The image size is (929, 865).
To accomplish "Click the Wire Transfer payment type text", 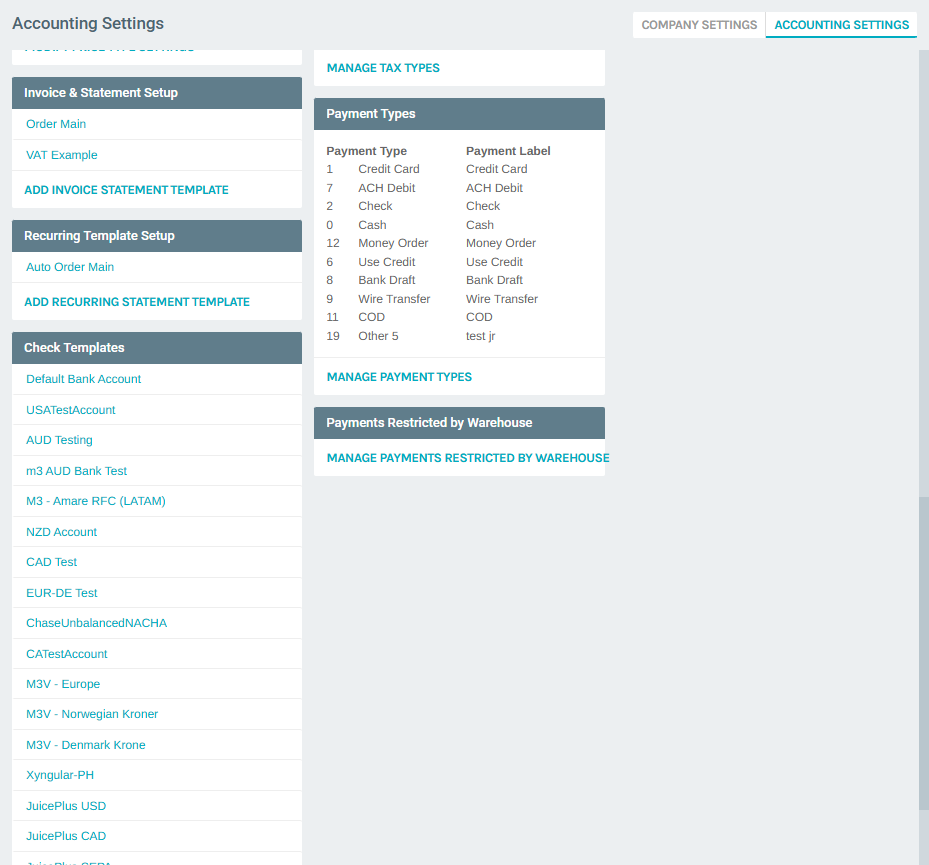I will pos(394,299).
